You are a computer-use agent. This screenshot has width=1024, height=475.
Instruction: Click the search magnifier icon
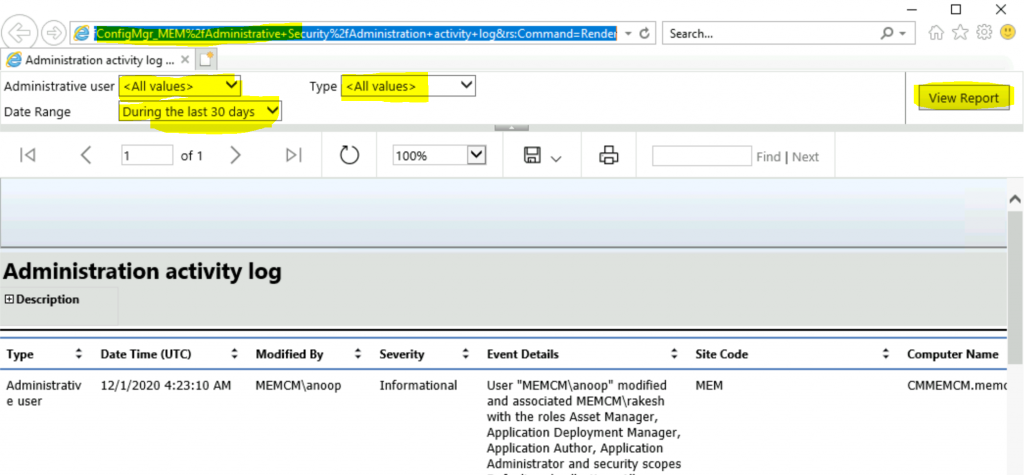click(x=887, y=33)
